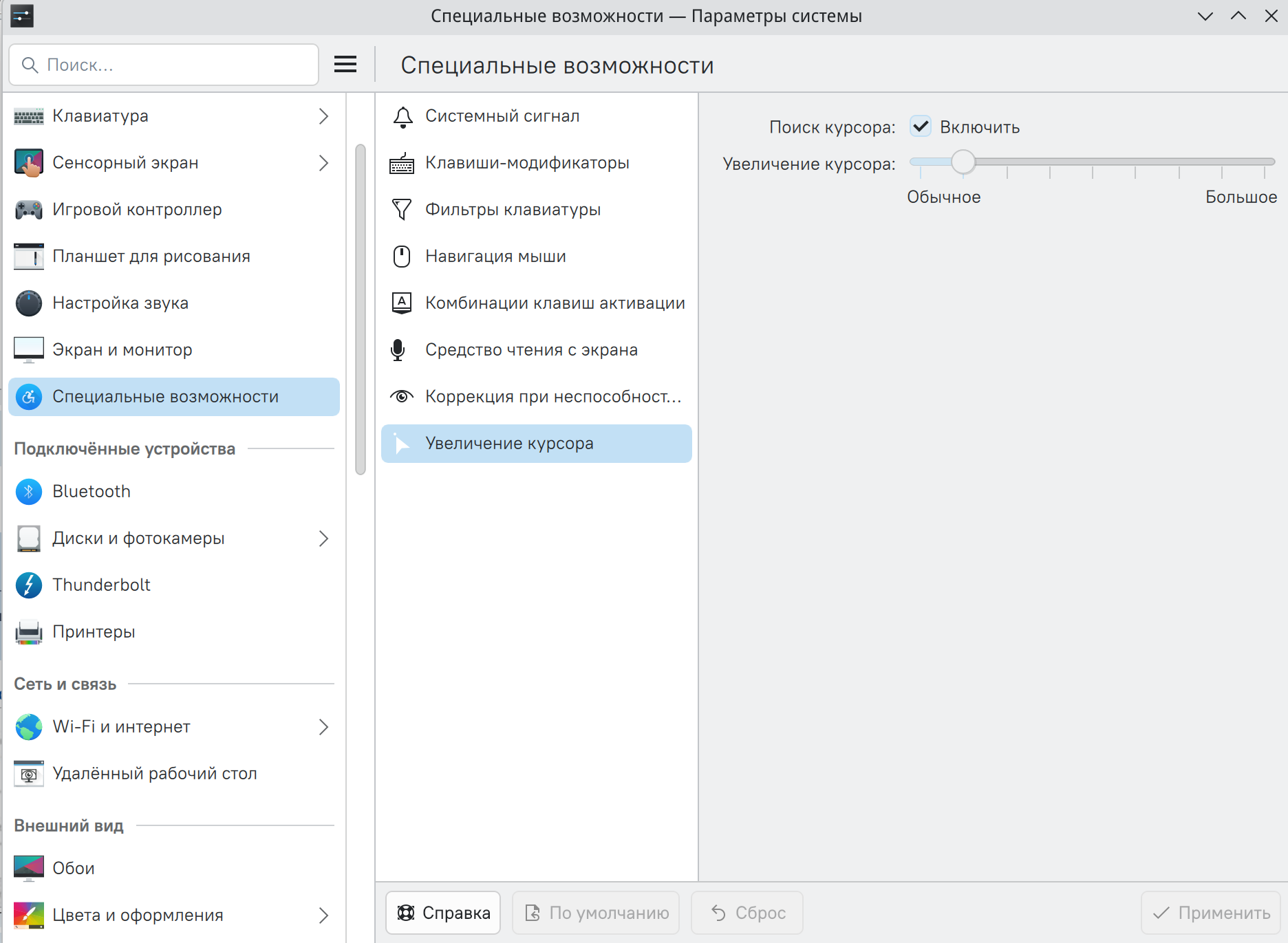Screen dimensions: 1288x943
Task: Click the Thunderbolt lightning icon
Action: (x=29, y=585)
